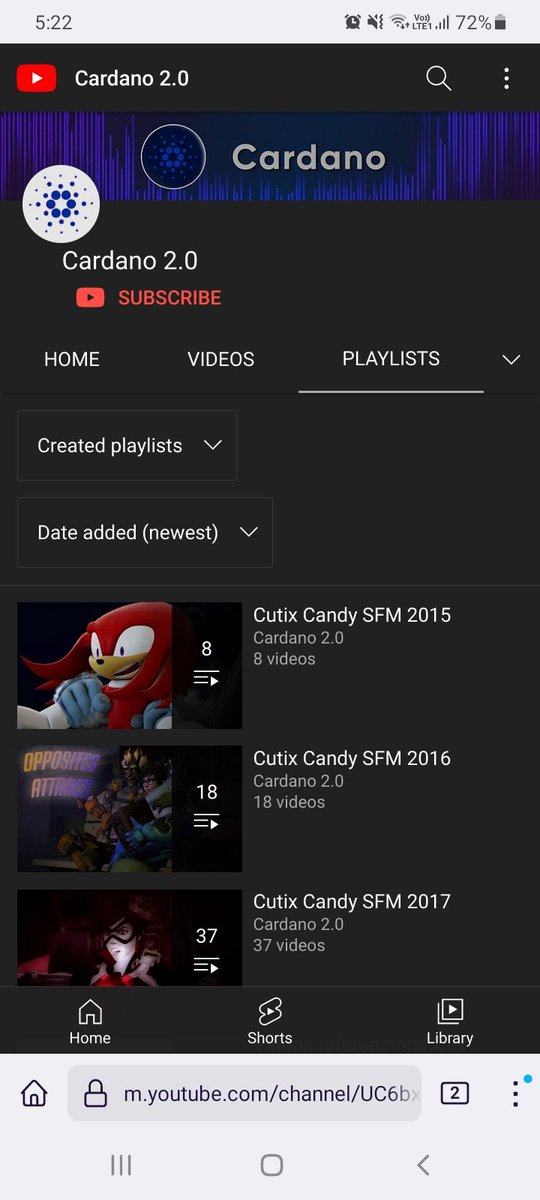
Task: Tap the battery icon in status bar
Action: tap(501, 22)
